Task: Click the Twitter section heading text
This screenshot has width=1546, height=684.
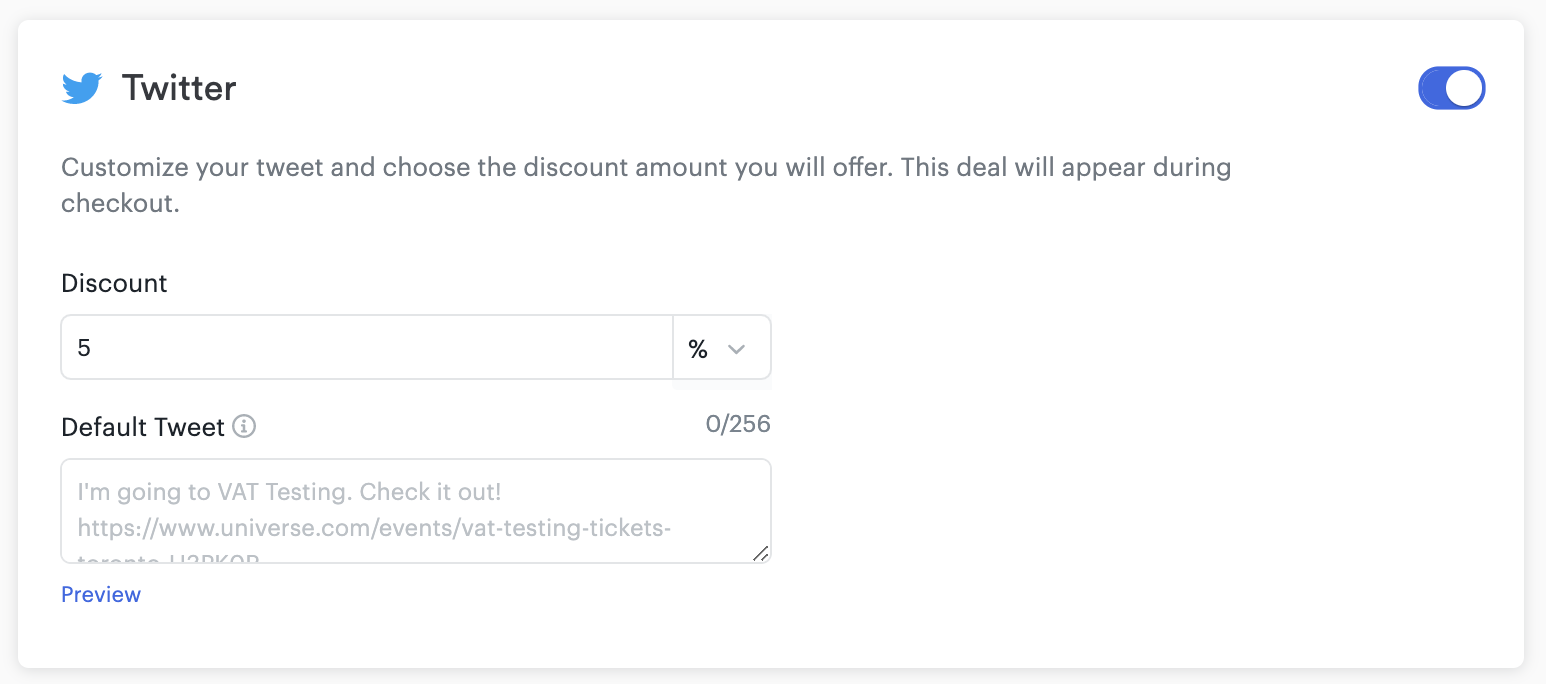Action: click(x=179, y=88)
